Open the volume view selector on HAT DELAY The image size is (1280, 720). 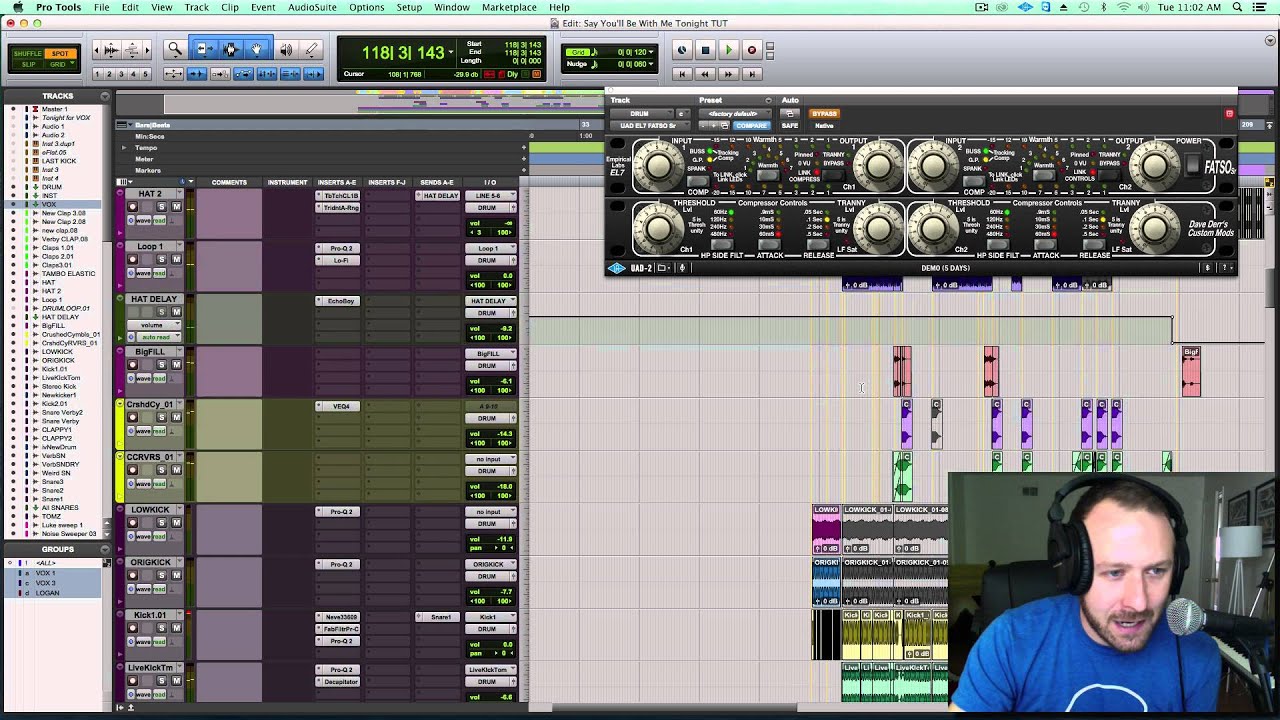154,325
